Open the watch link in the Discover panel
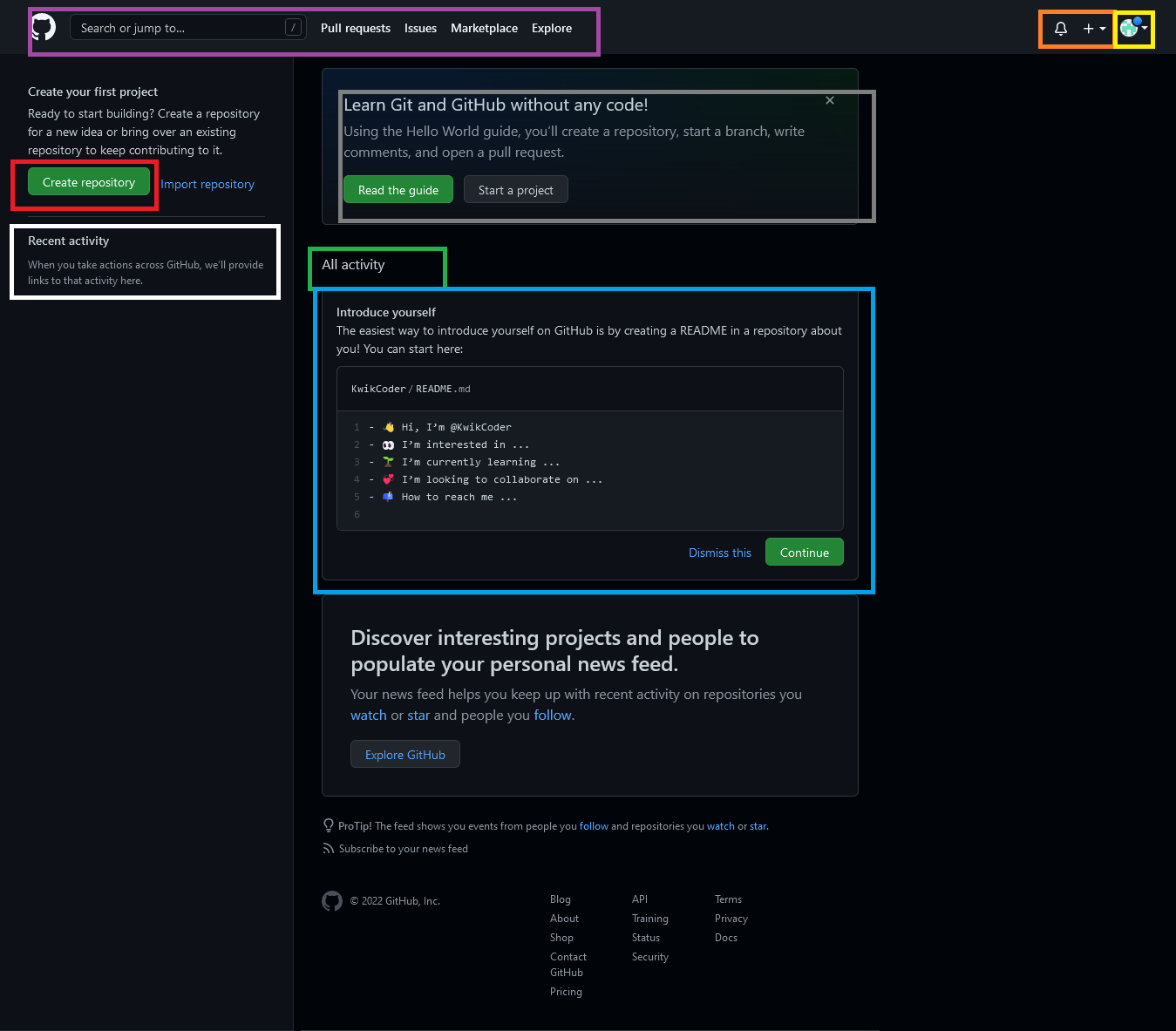This screenshot has width=1176, height=1031. (369, 715)
